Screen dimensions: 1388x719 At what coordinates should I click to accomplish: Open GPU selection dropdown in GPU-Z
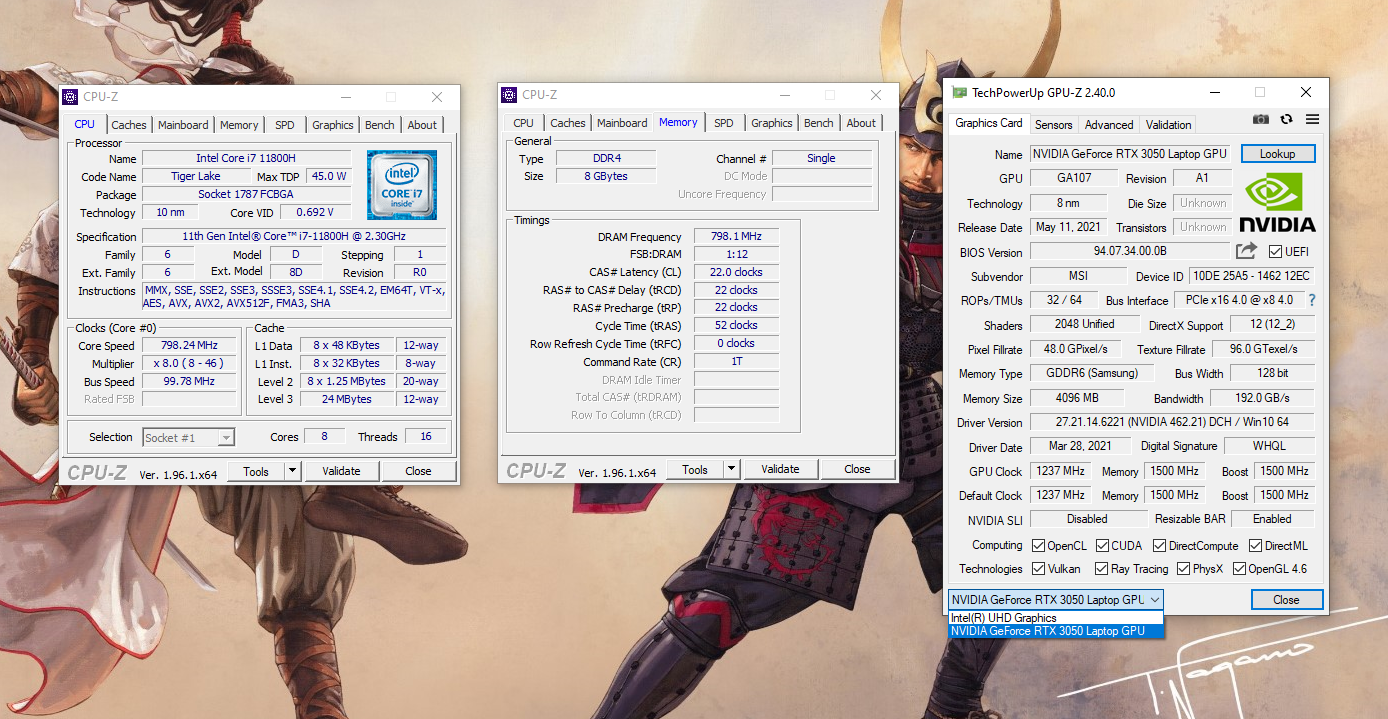1056,600
